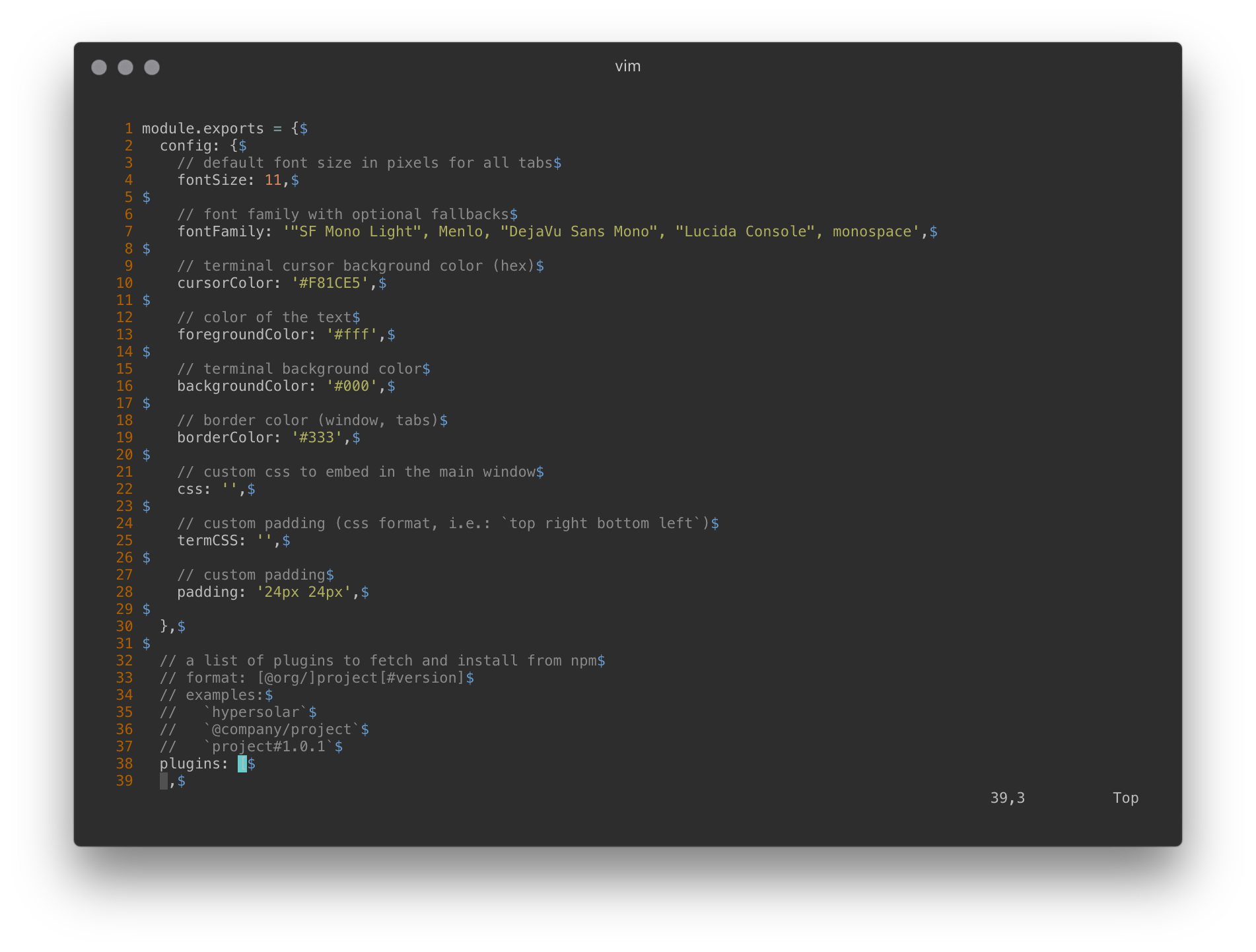The width and height of the screenshot is (1256, 952).
Task: Click 'fontSize:' property name
Action: point(216,180)
